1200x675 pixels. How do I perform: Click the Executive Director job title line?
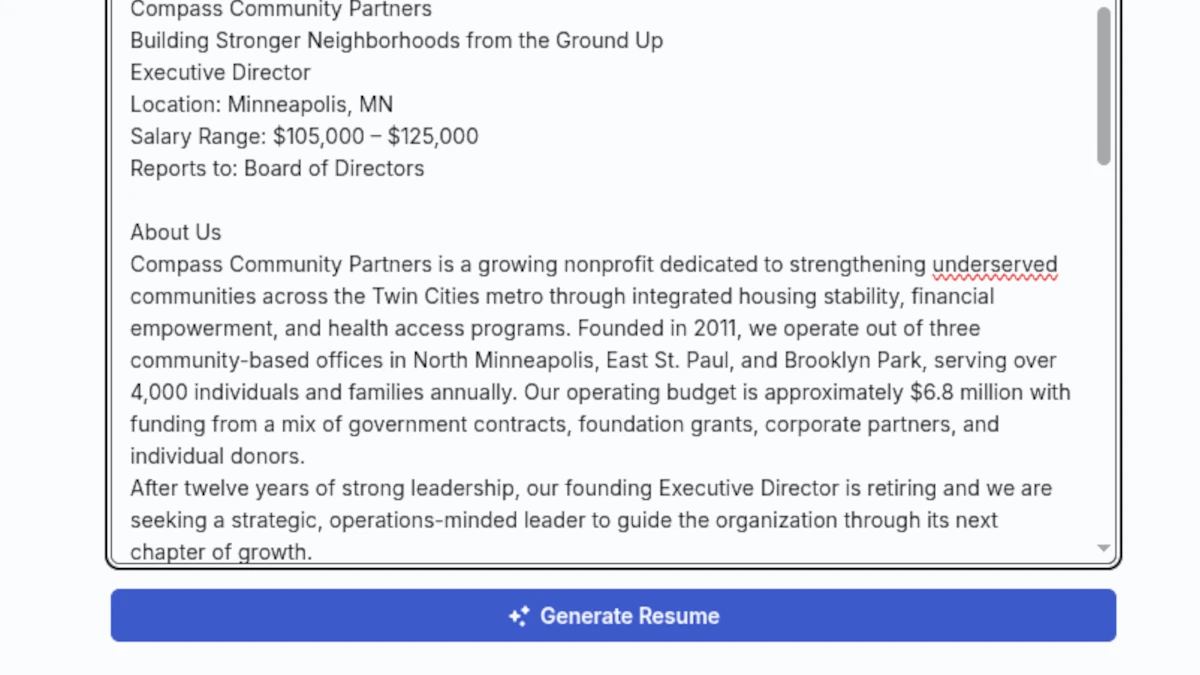coord(219,72)
